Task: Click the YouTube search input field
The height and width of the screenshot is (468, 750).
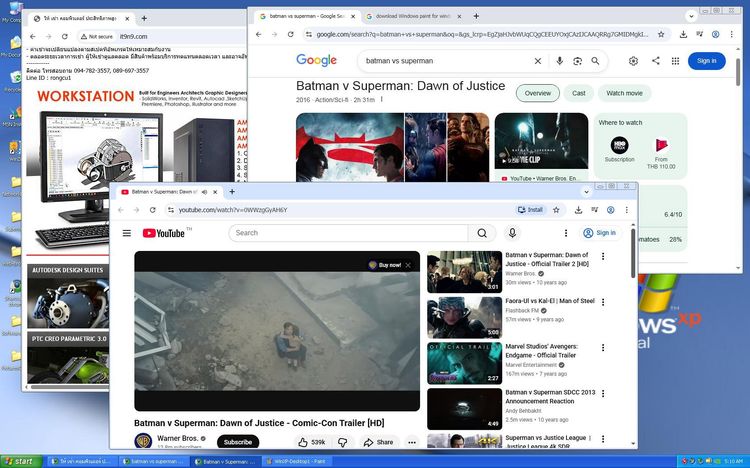Action: coord(349,233)
